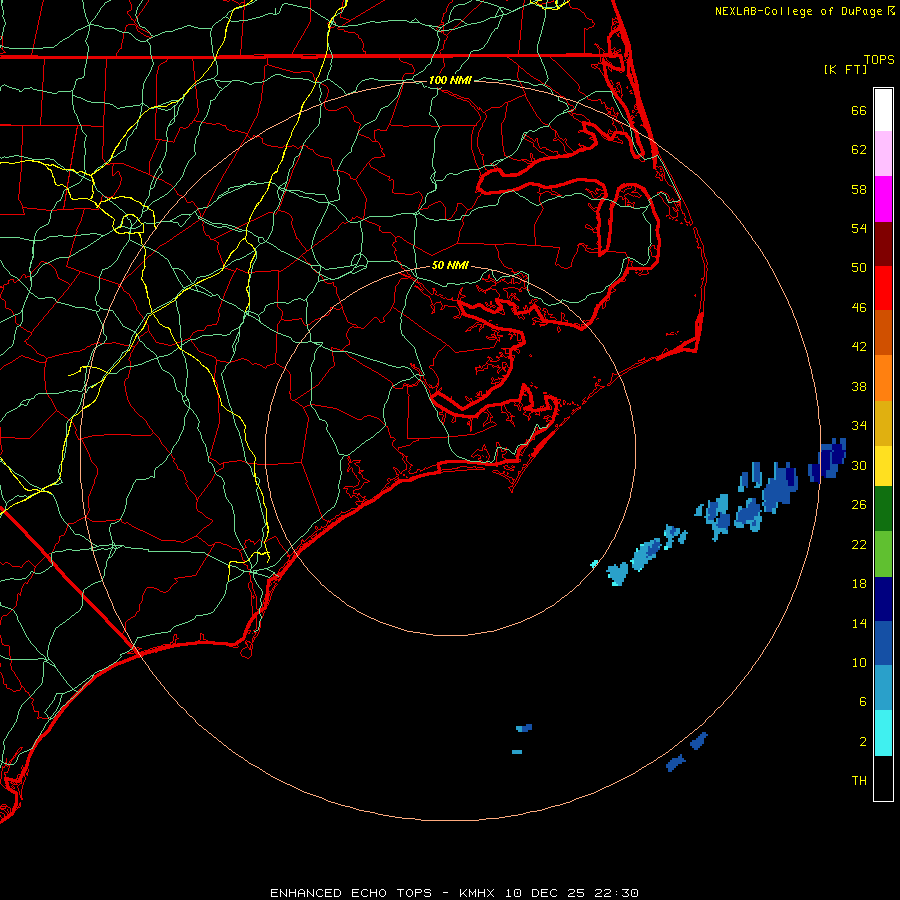The width and height of the screenshot is (900, 900).
Task: Select the magenta legend swatch
Action: pos(883,199)
